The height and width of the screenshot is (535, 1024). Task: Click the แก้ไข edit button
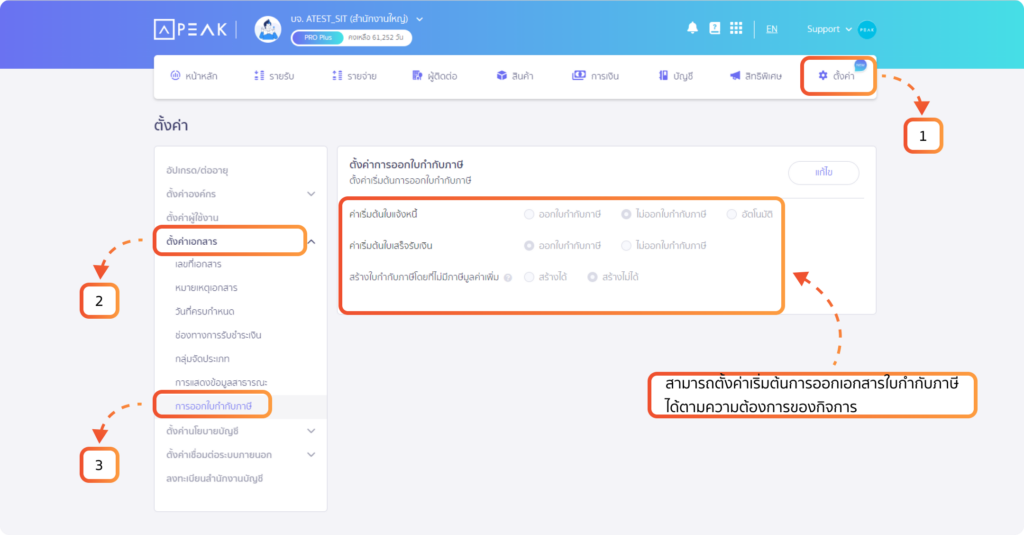point(824,172)
